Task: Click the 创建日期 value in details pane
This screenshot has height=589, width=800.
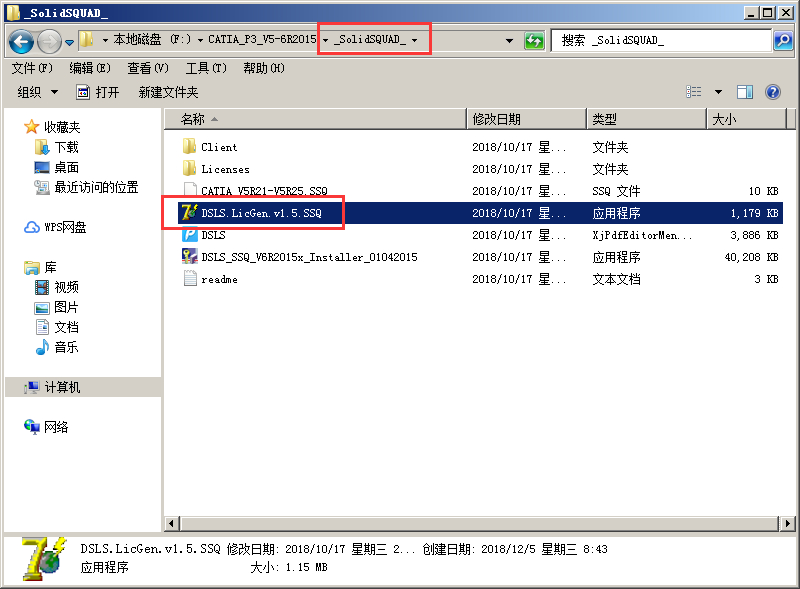Action: coord(544,549)
